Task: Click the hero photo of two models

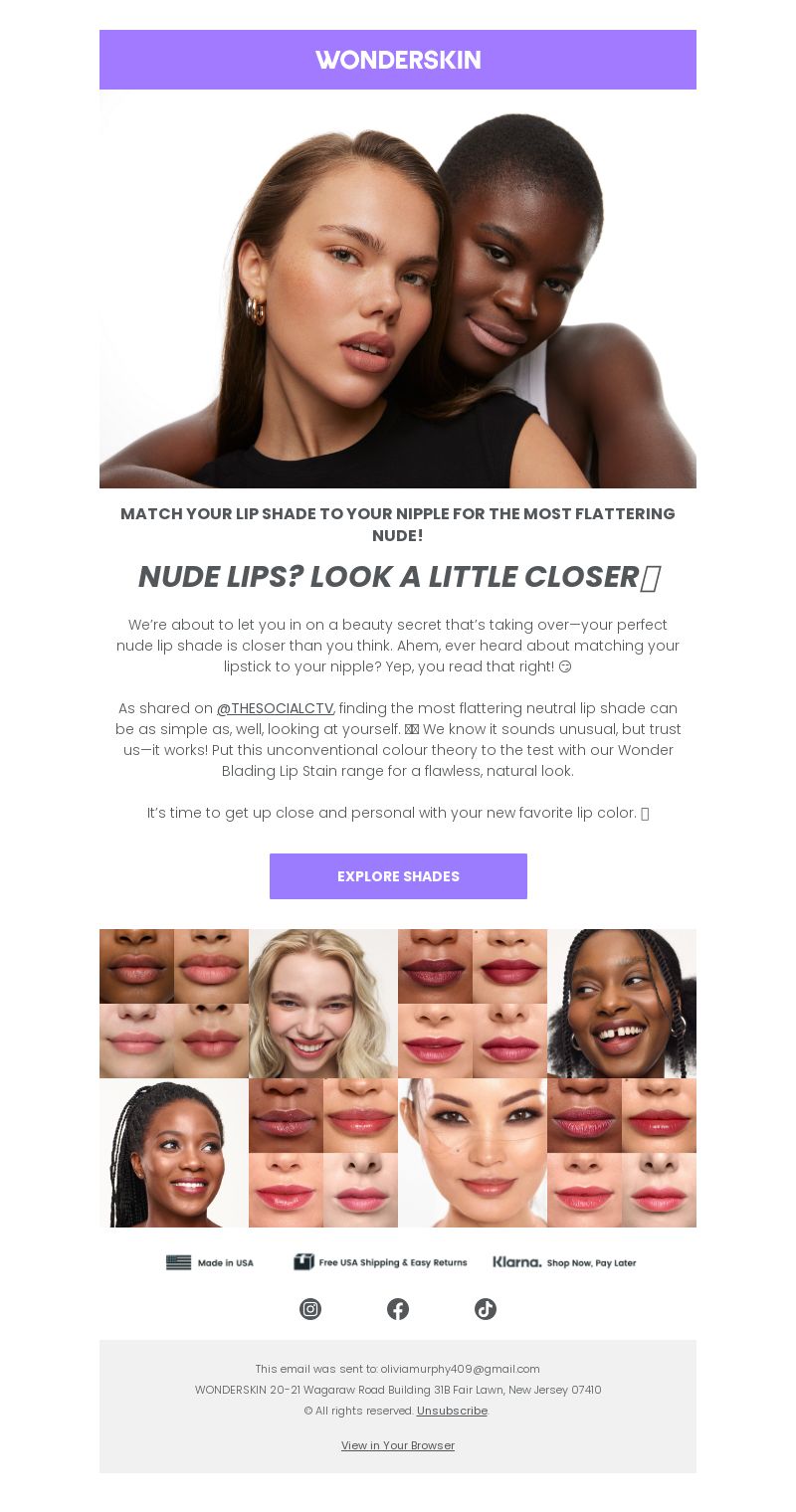Action: click(398, 288)
